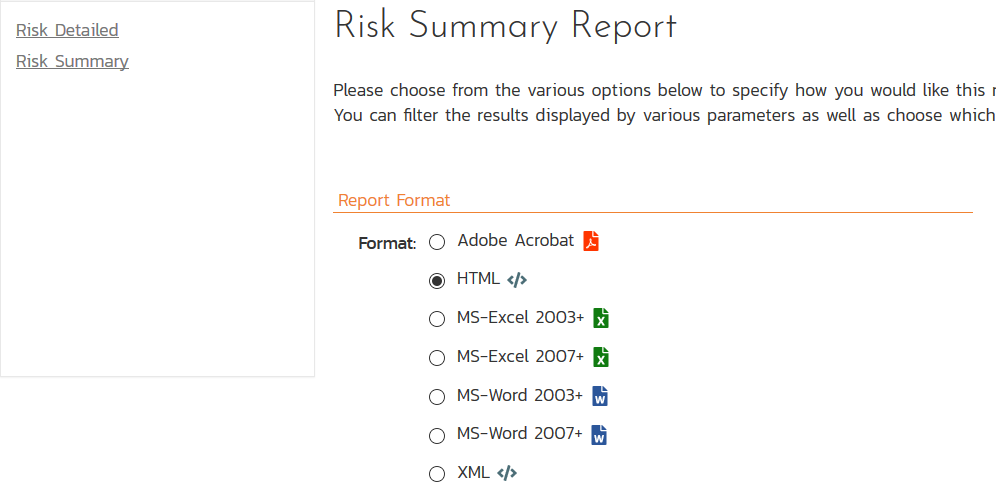The image size is (996, 497).
Task: Select the XML format radio button
Action: pos(437,474)
